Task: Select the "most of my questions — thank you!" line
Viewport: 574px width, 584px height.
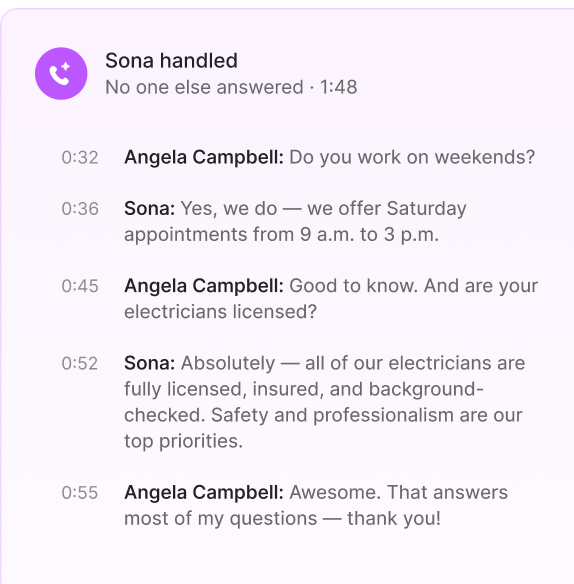Action: (x=282, y=518)
